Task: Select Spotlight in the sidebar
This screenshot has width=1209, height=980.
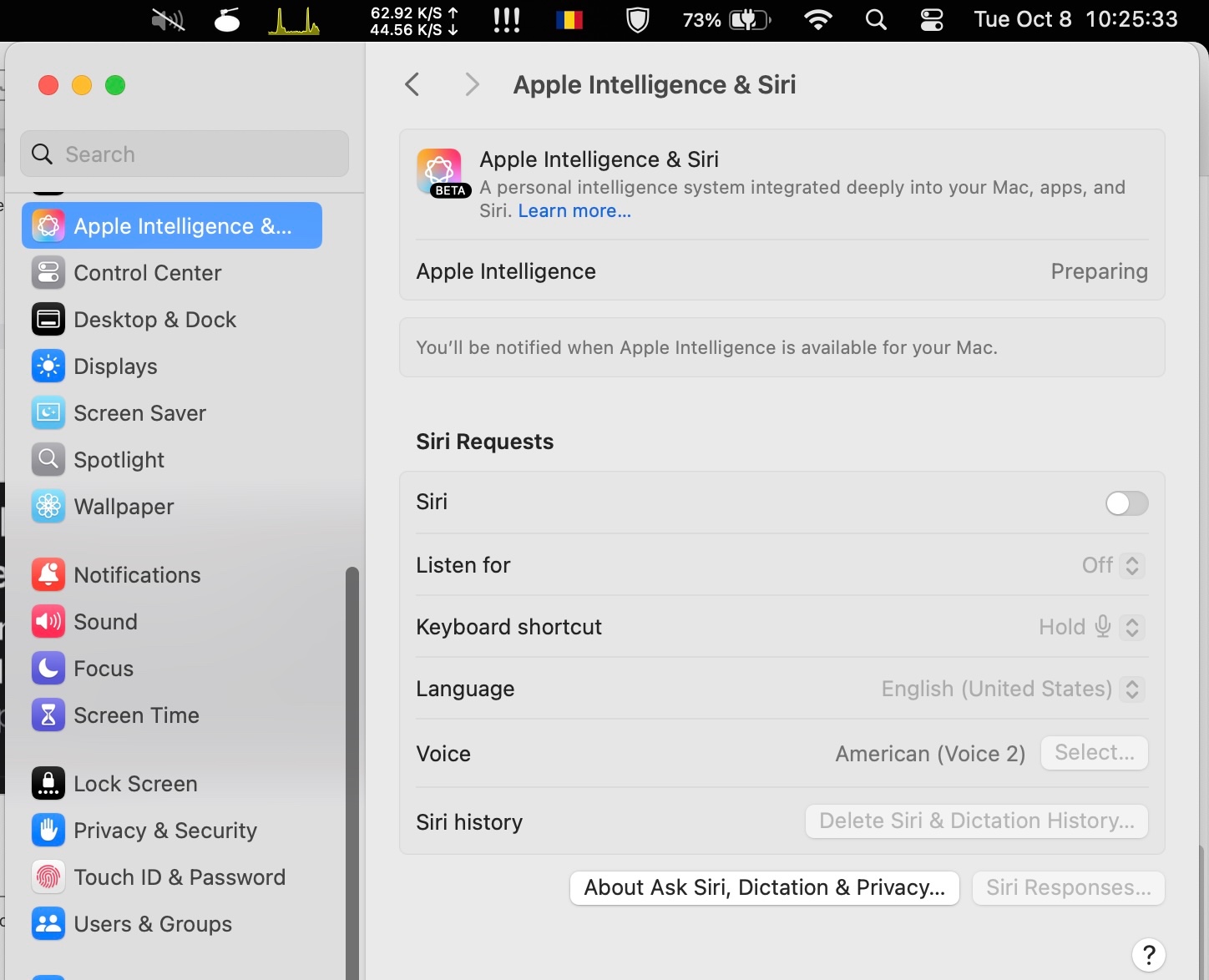Action: point(172,460)
